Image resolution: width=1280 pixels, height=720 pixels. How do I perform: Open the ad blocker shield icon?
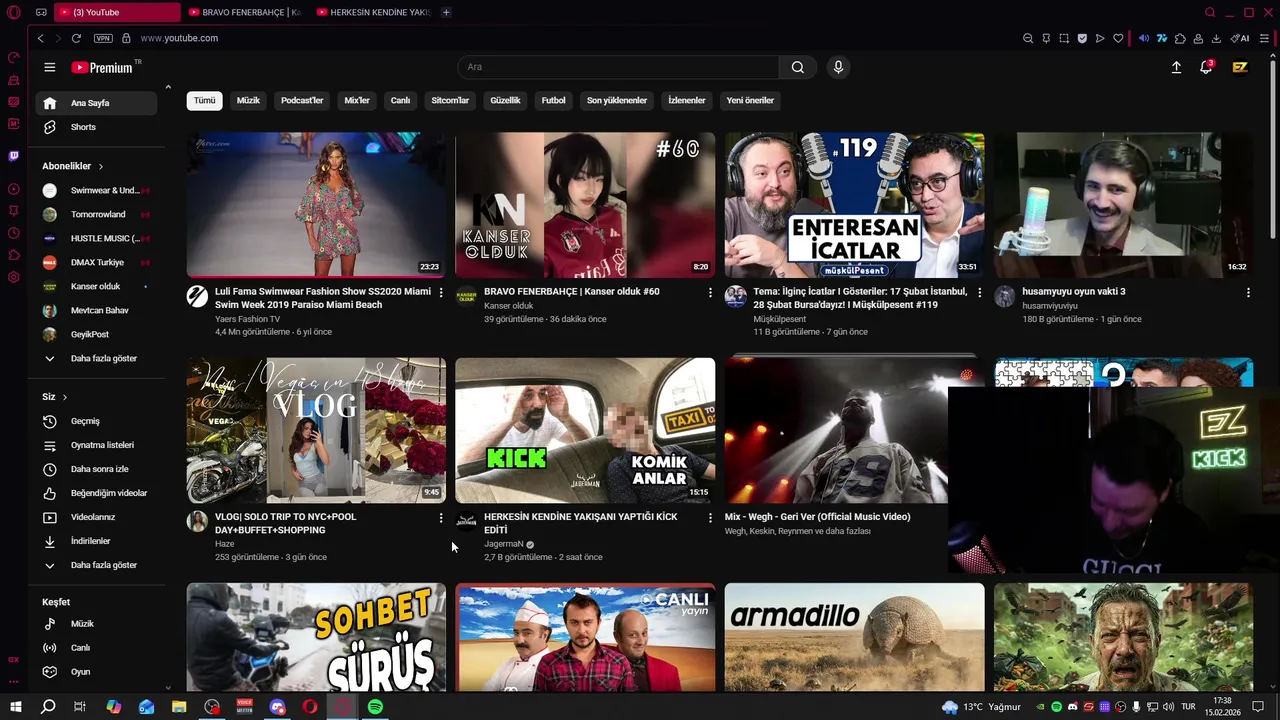(1082, 38)
